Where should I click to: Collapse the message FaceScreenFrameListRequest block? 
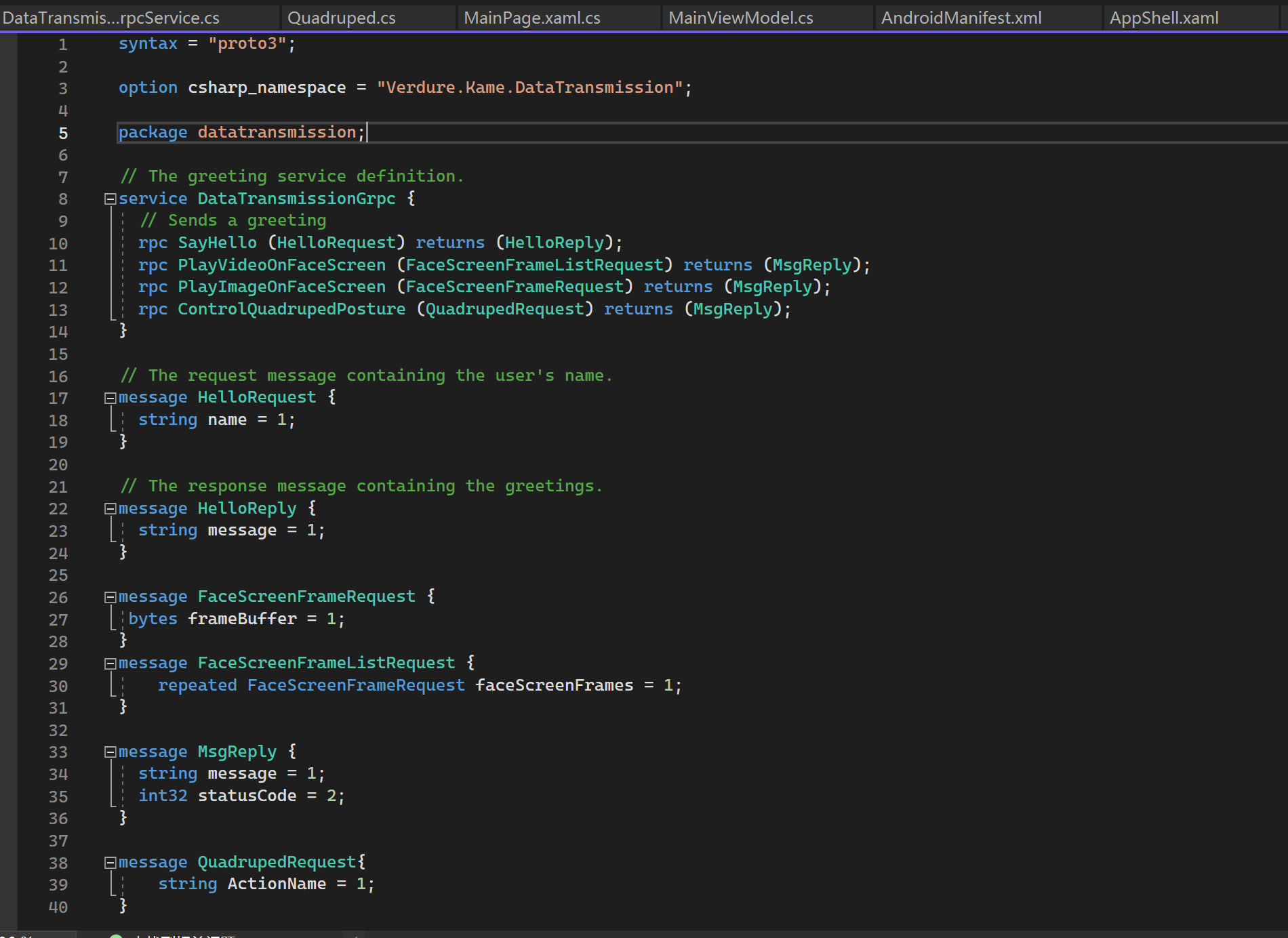tap(110, 664)
